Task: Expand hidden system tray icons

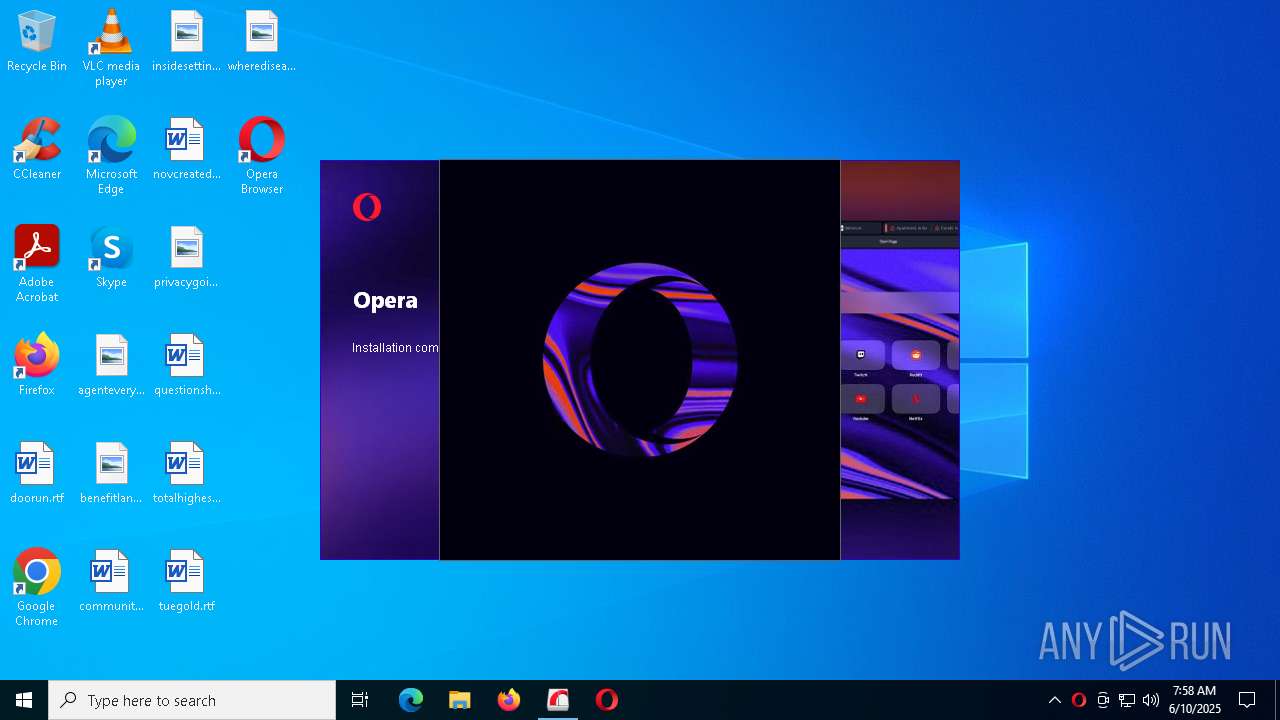Action: 1054,700
